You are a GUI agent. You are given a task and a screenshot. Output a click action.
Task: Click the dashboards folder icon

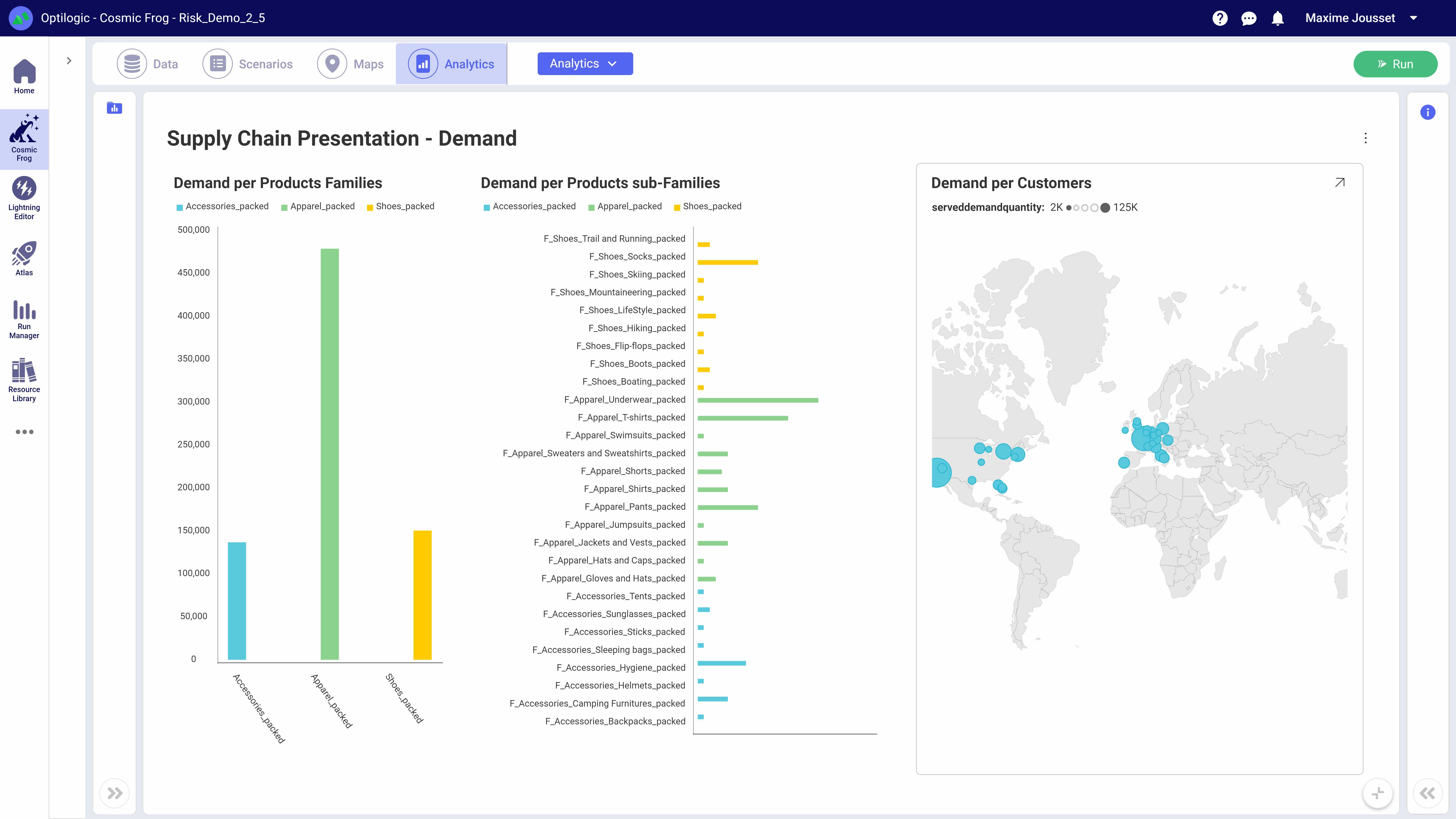click(114, 108)
